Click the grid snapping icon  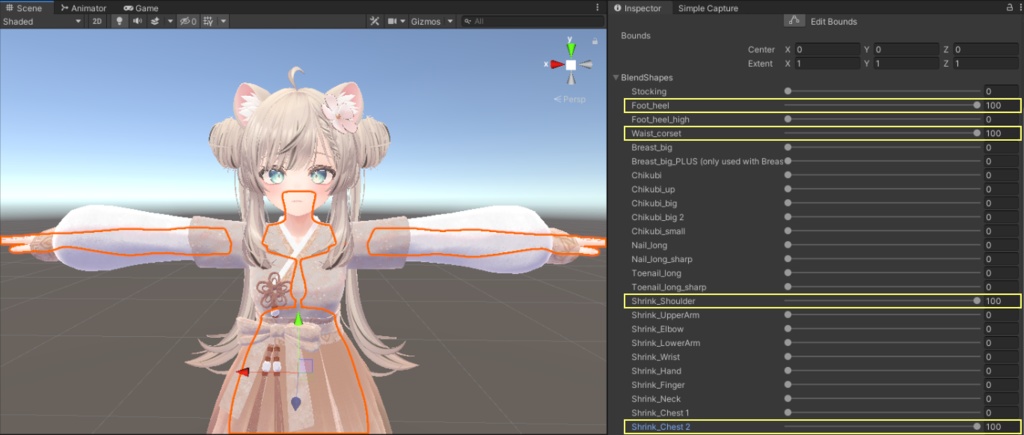coord(208,21)
